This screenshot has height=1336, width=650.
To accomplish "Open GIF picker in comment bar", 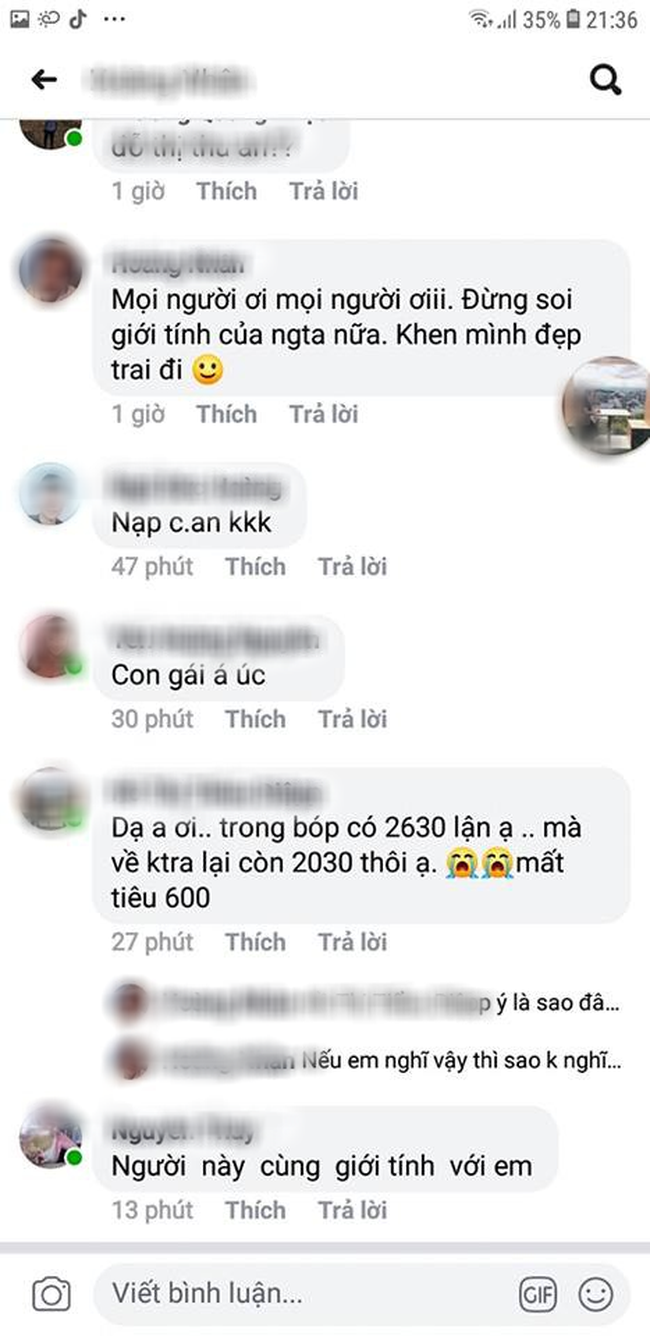I will [538, 1295].
